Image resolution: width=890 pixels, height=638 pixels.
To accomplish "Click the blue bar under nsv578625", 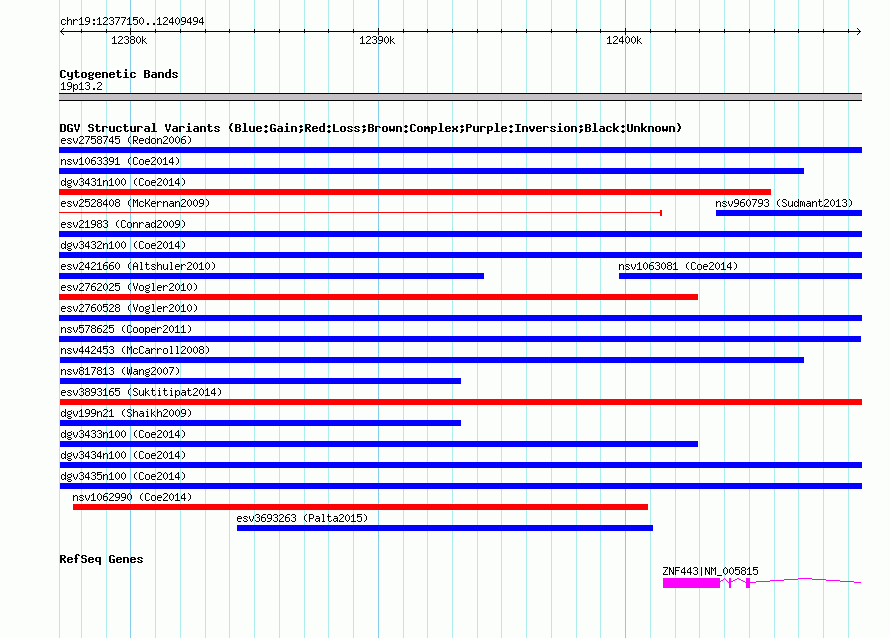I will (460, 339).
